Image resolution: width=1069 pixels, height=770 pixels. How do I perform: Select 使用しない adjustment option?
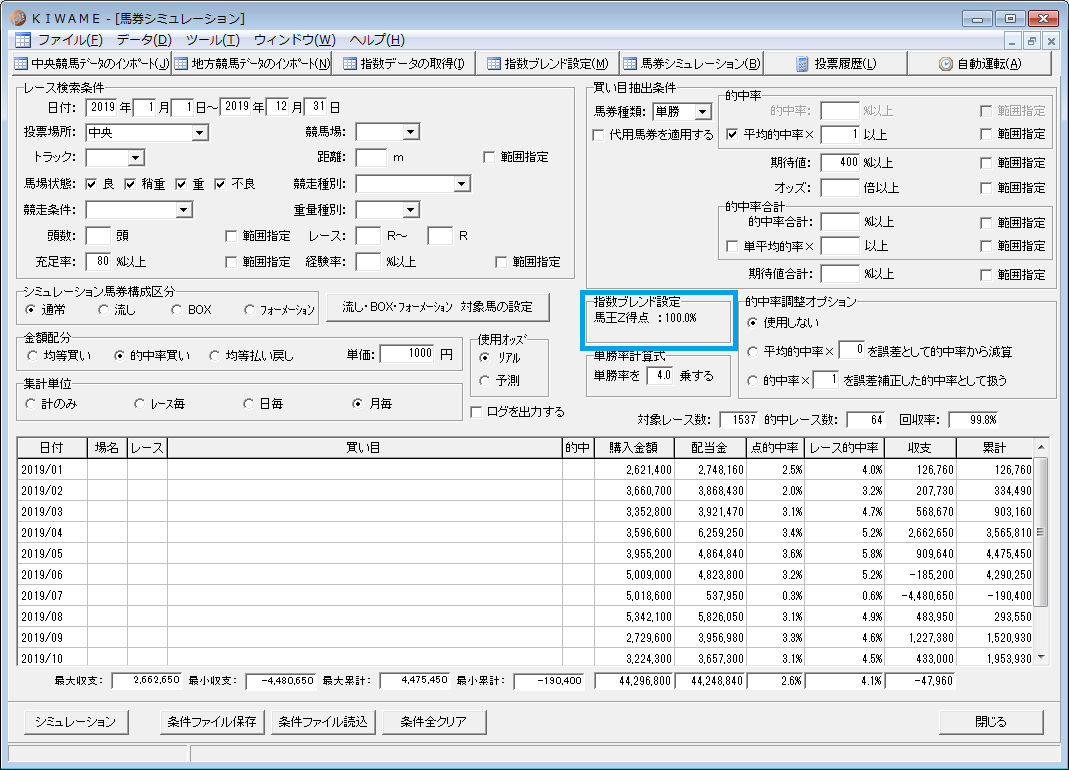752,322
